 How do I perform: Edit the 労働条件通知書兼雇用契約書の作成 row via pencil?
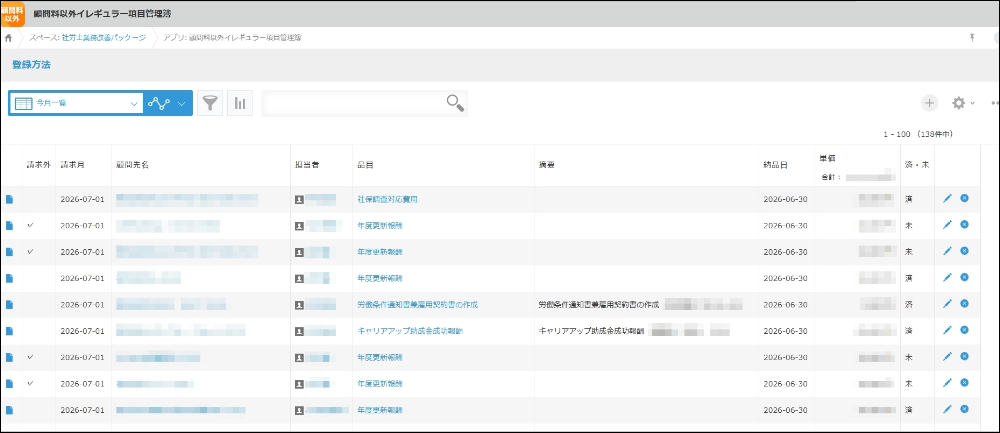pos(947,304)
